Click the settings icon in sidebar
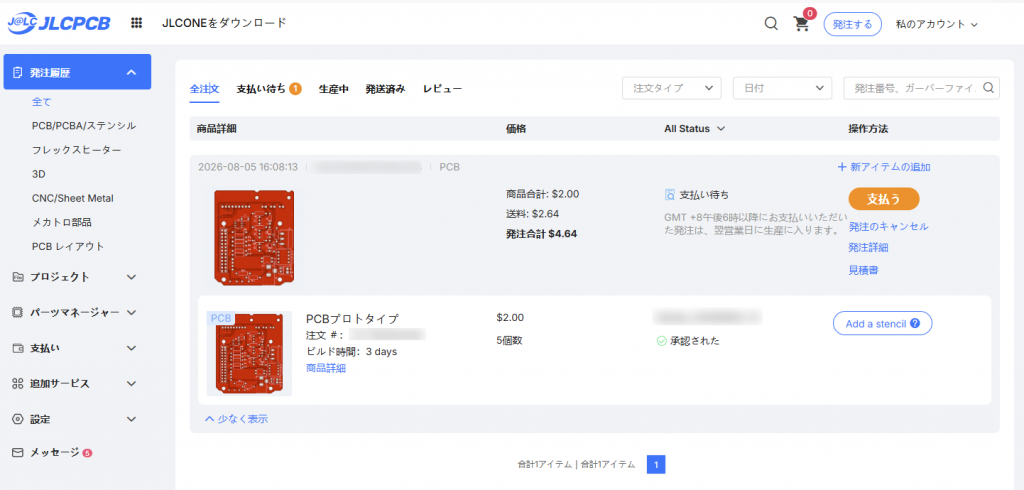The width and height of the screenshot is (1024, 490). tap(18, 419)
